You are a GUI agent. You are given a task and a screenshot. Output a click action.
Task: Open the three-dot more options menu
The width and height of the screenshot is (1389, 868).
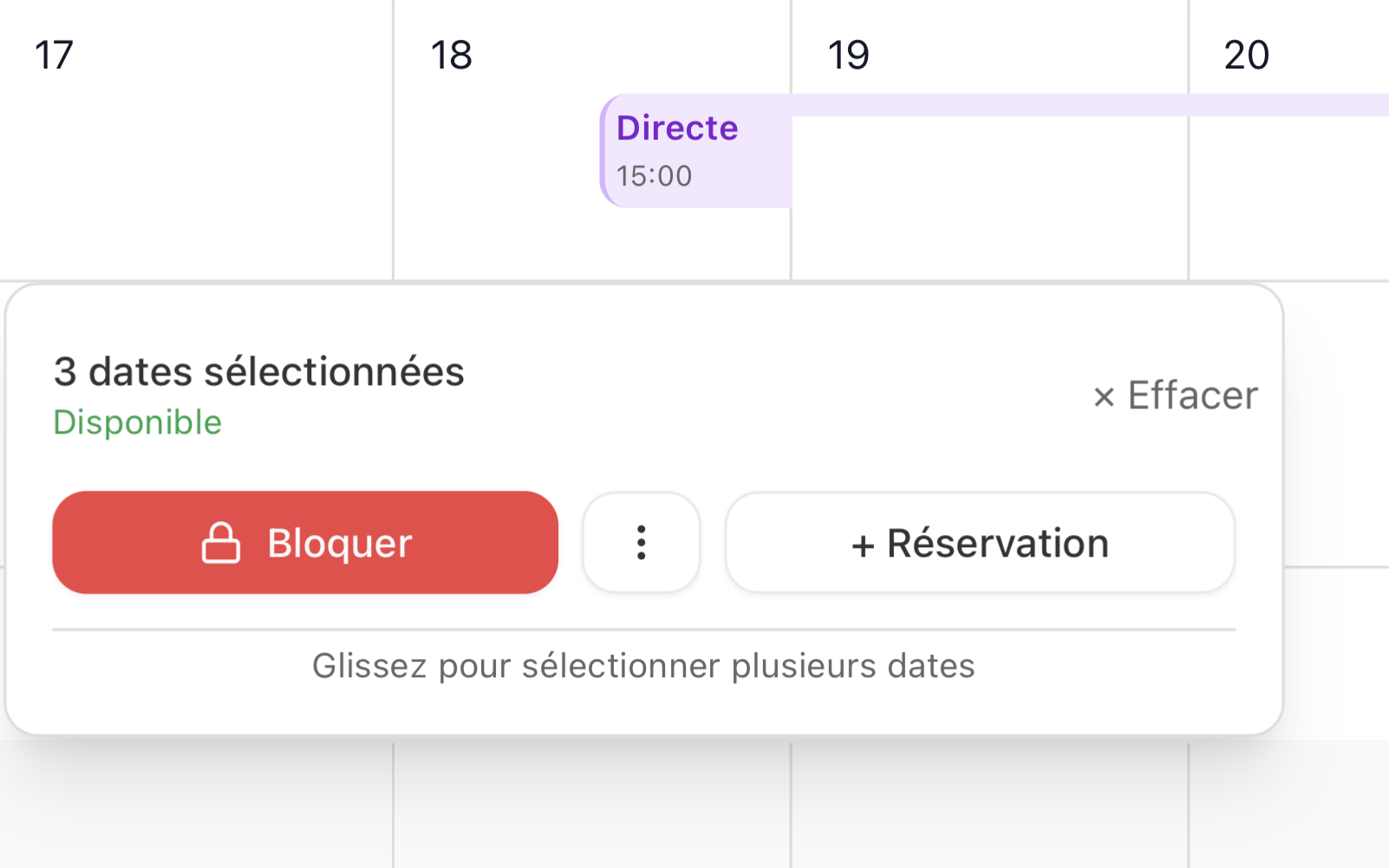click(641, 543)
